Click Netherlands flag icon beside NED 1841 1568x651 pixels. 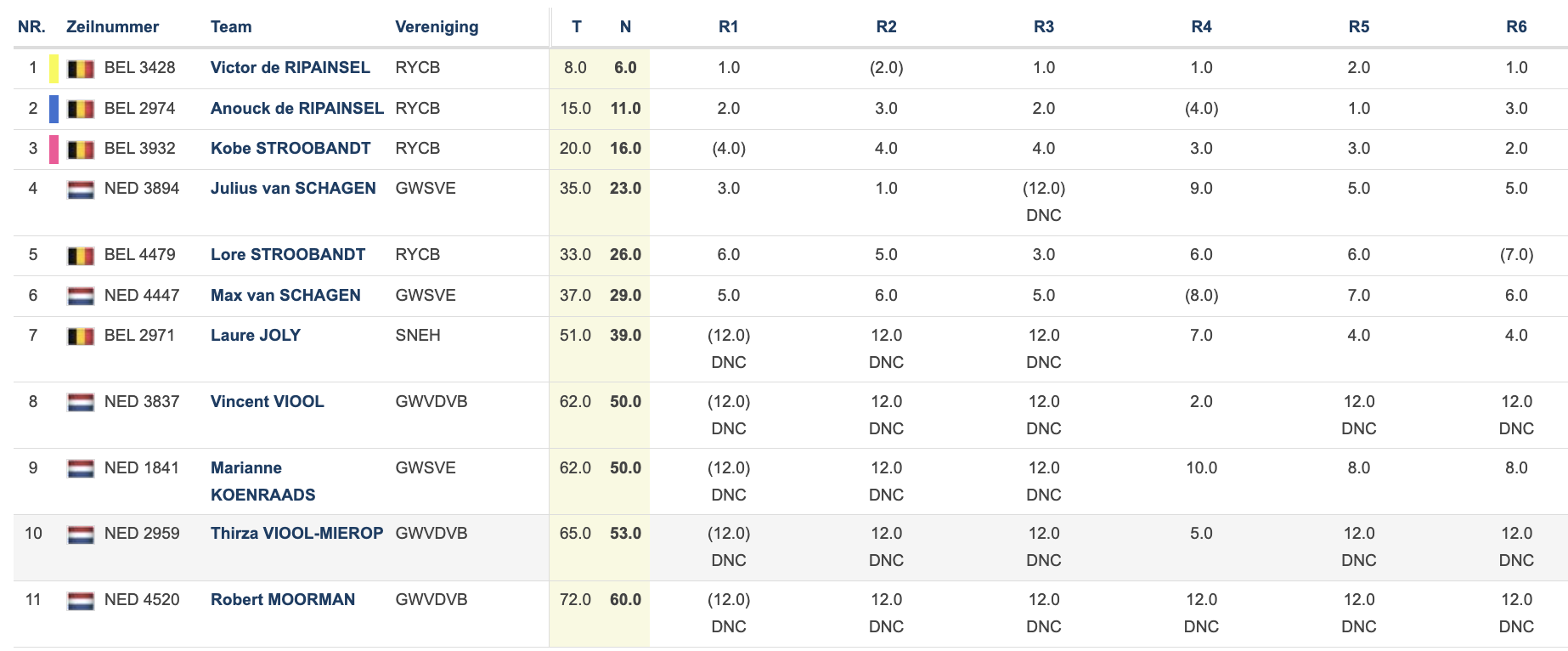click(x=81, y=469)
